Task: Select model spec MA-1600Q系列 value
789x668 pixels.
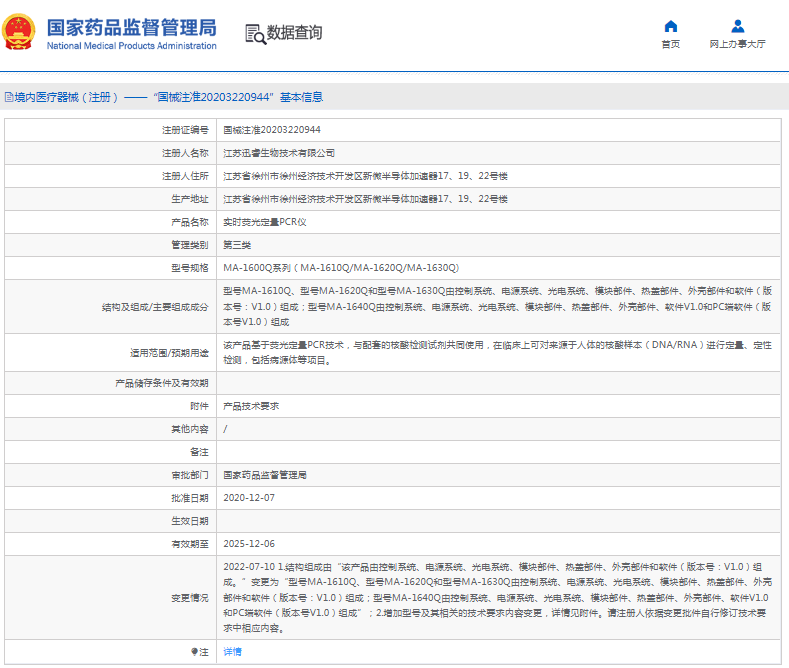Action: pyautogui.click(x=341, y=268)
